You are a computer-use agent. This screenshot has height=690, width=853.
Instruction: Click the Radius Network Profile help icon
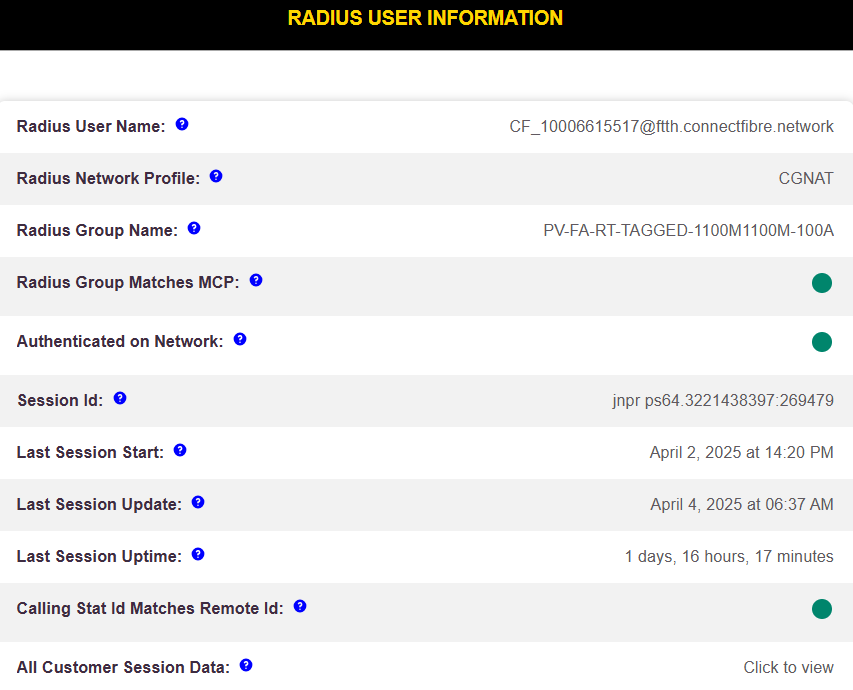215,175
